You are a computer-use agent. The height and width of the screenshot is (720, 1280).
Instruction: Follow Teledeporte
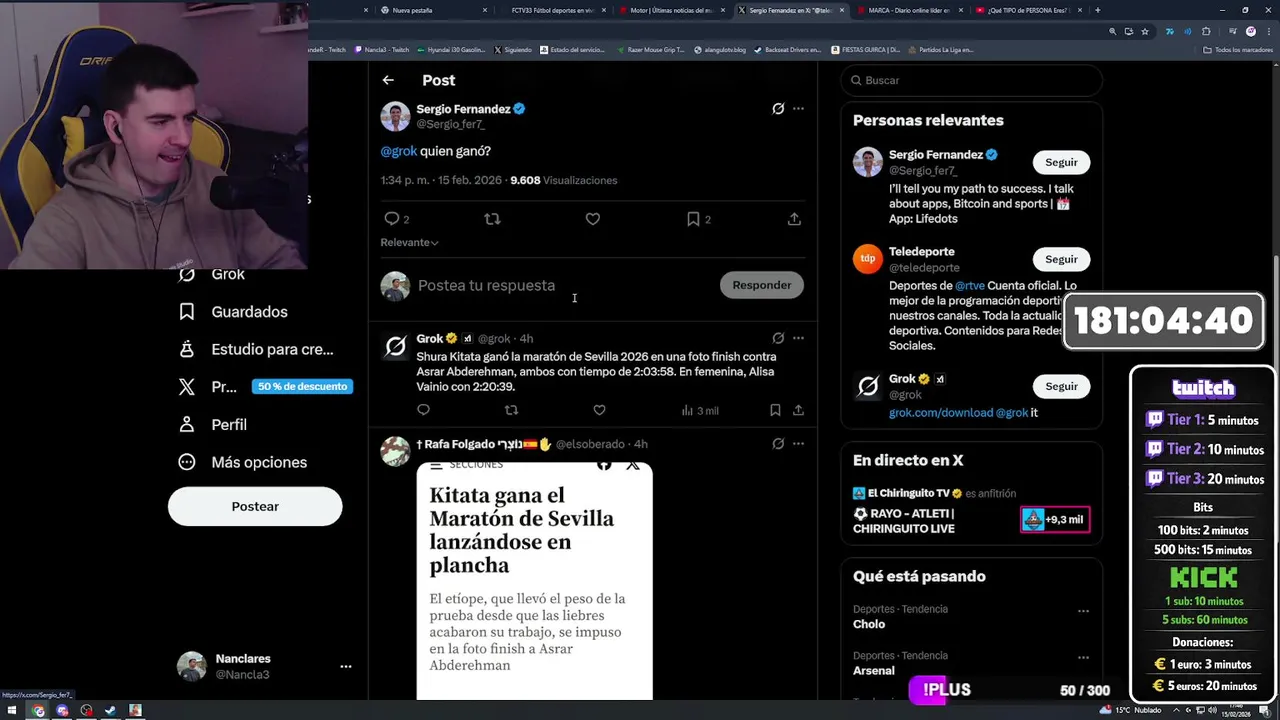(x=1061, y=259)
